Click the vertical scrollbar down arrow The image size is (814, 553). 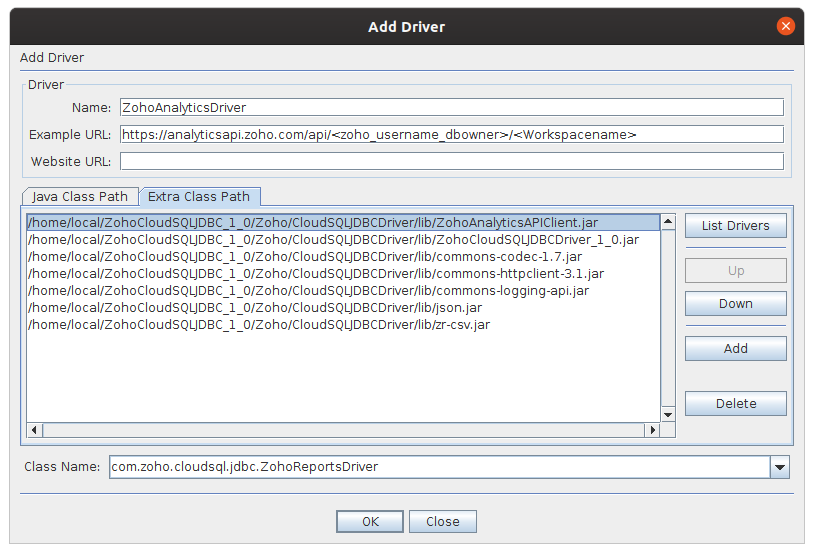(x=668, y=414)
